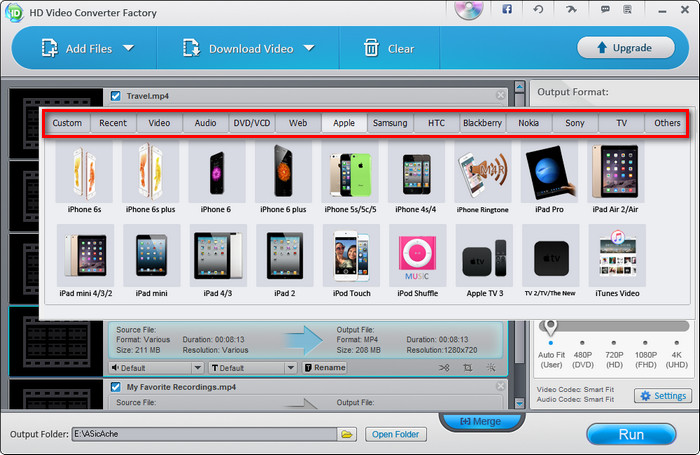Image resolution: width=700 pixels, height=455 pixels.
Task: Select the iPad Pro preset
Action: pos(549,178)
